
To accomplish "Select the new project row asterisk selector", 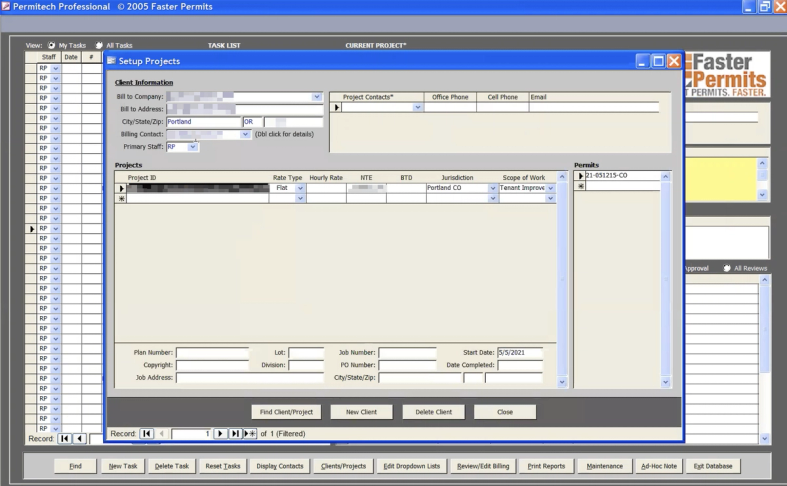I will (x=121, y=198).
